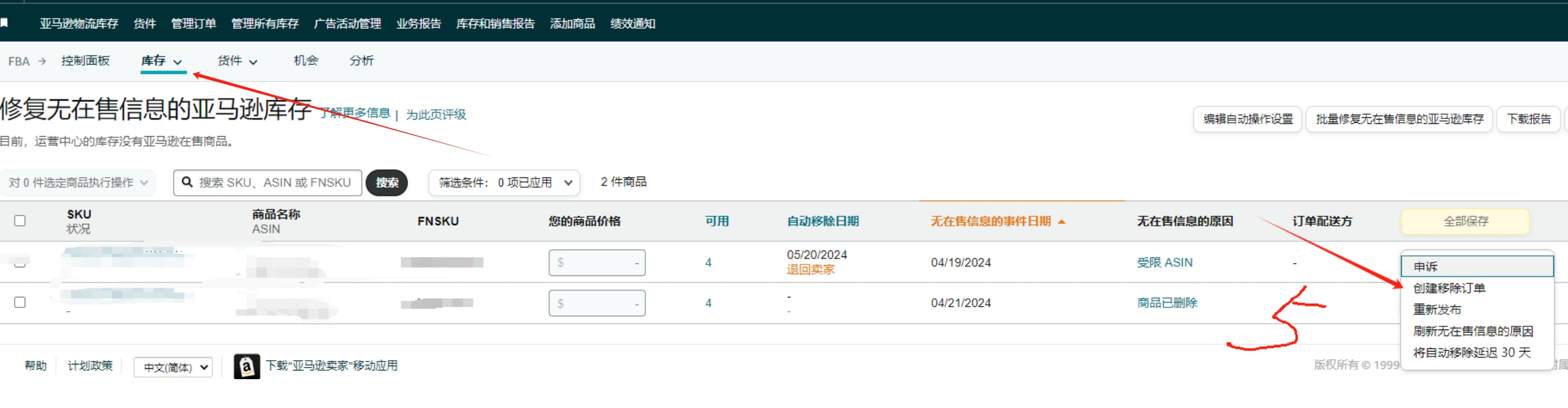
Task: Switch to the 控制面板 tab
Action: (85, 61)
